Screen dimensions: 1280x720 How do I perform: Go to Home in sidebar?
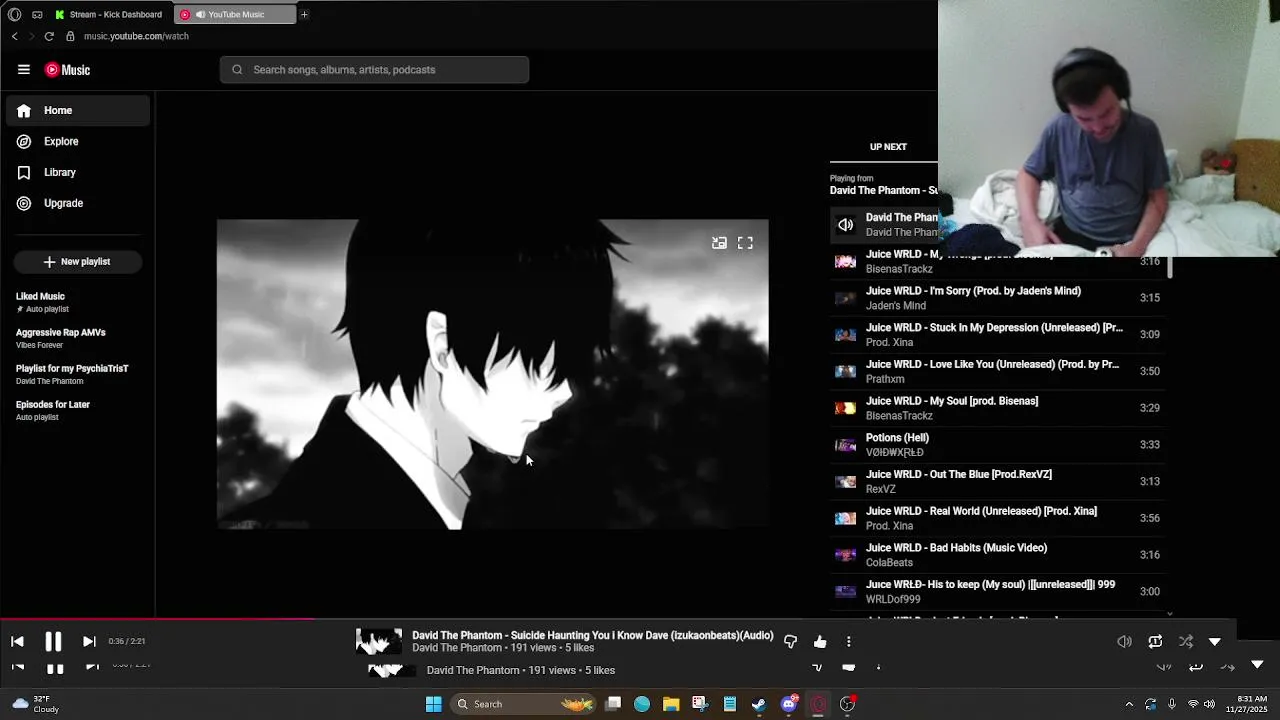(x=78, y=110)
